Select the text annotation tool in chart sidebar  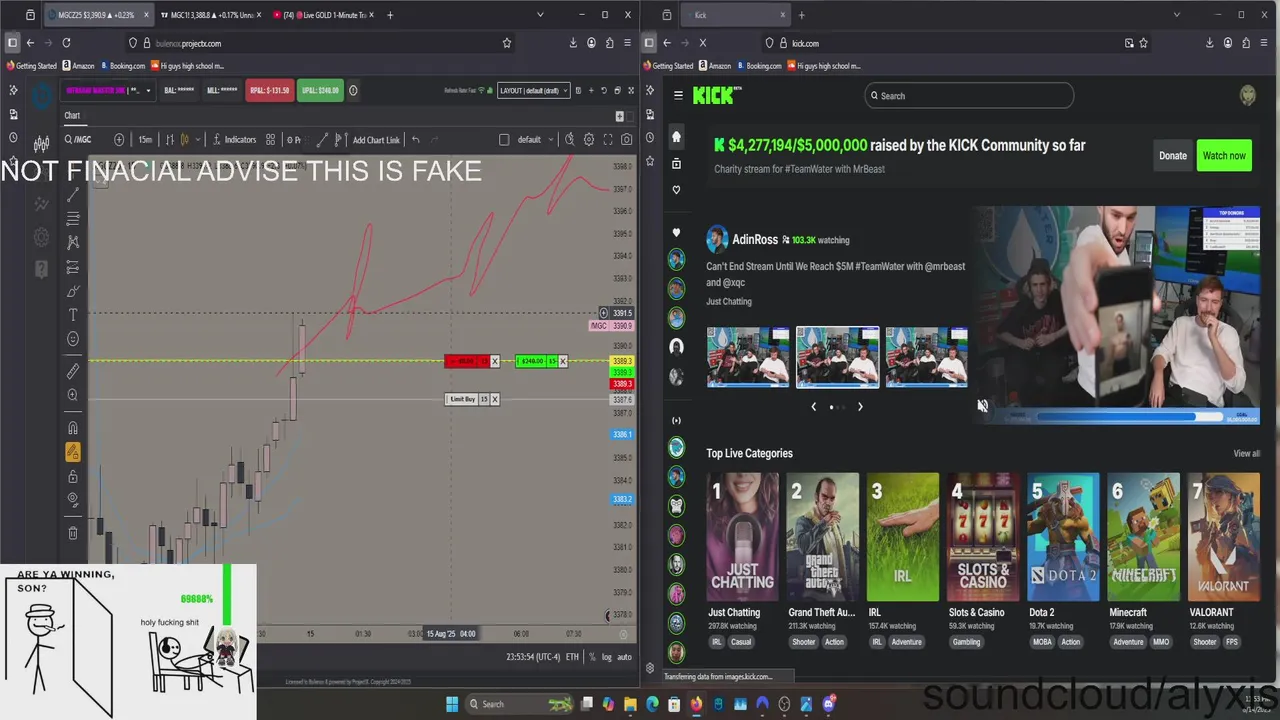click(73, 315)
